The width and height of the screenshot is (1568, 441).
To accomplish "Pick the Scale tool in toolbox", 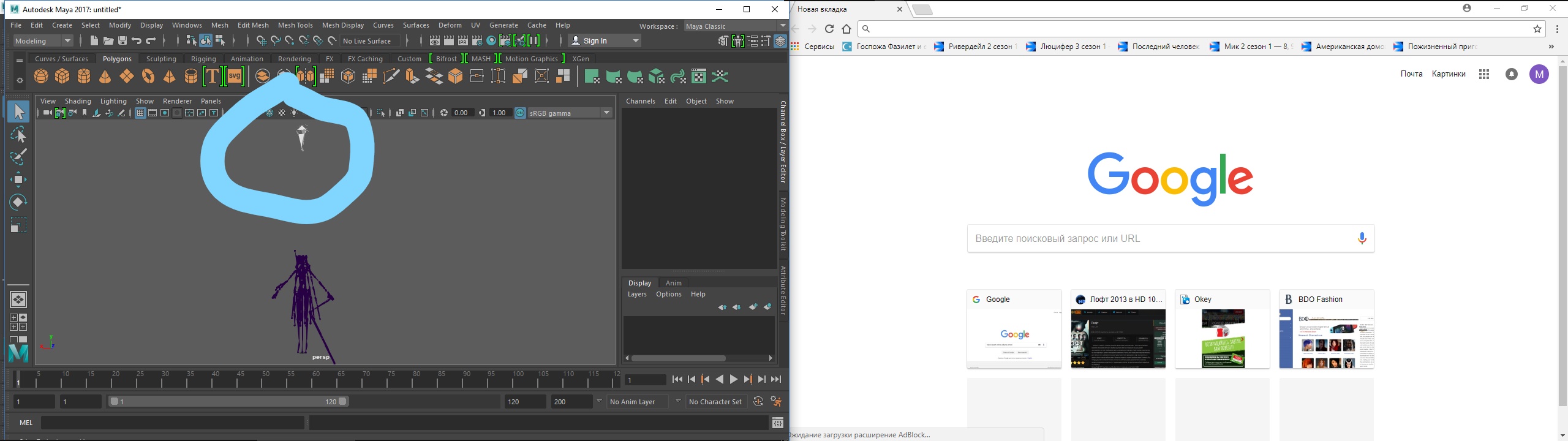I will (x=18, y=225).
